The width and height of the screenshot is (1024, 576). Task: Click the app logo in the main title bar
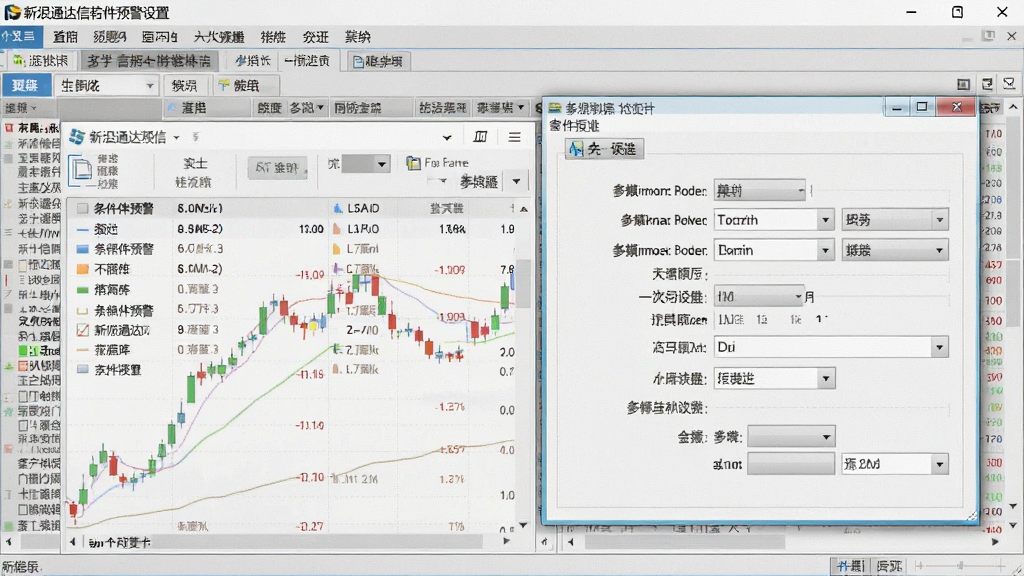11,12
